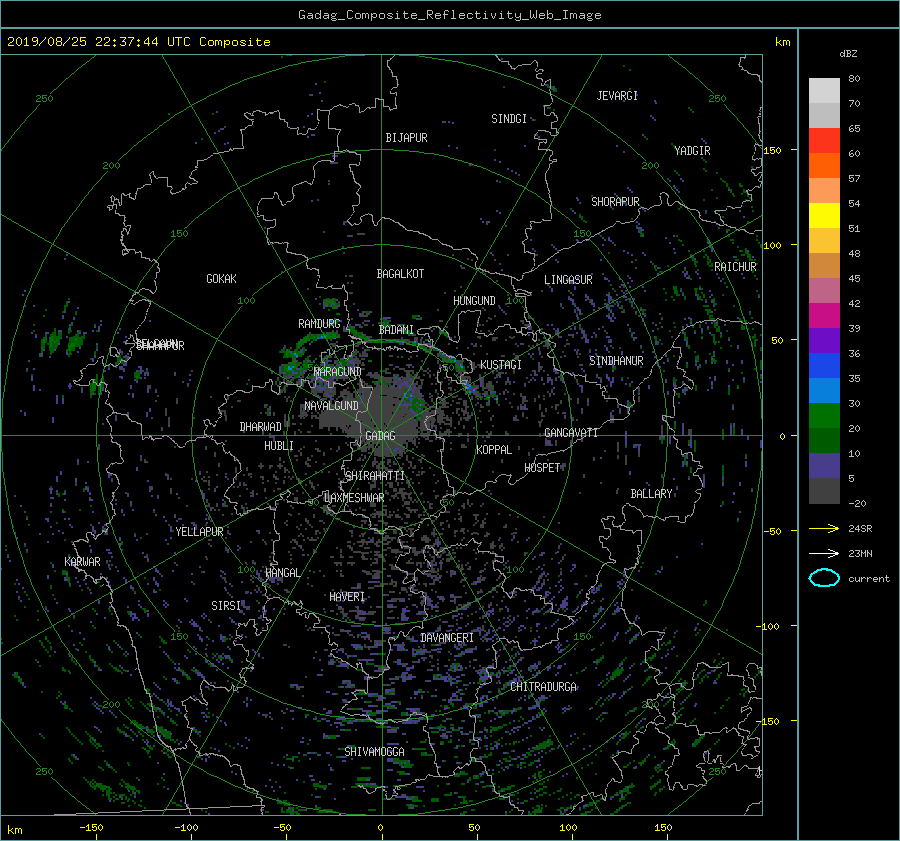Click the SINDHANUR city label
Viewport: 900px width, 841px height.
click(x=616, y=361)
